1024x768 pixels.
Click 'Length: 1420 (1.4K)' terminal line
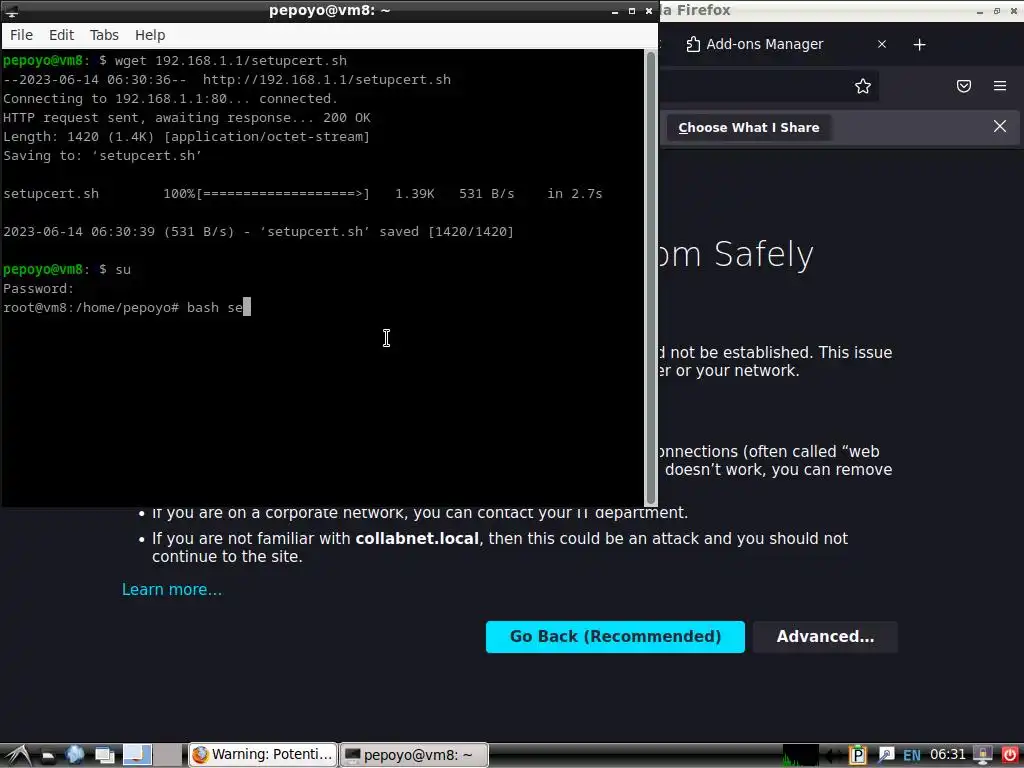(186, 137)
